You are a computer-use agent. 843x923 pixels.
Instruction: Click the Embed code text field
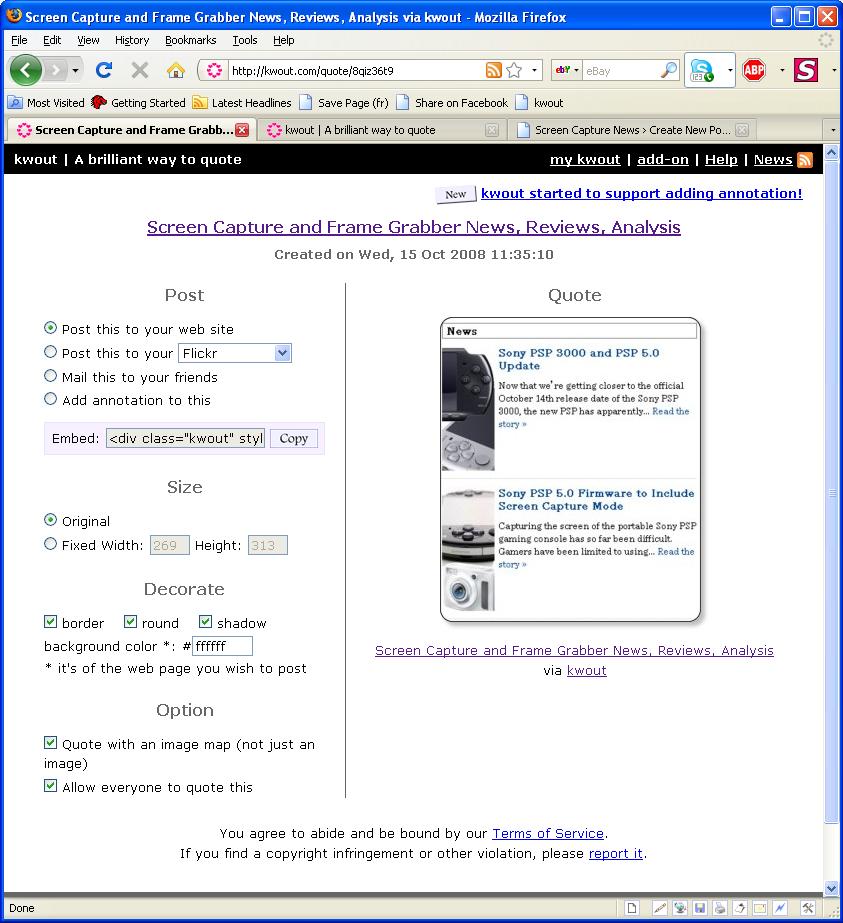pos(185,439)
